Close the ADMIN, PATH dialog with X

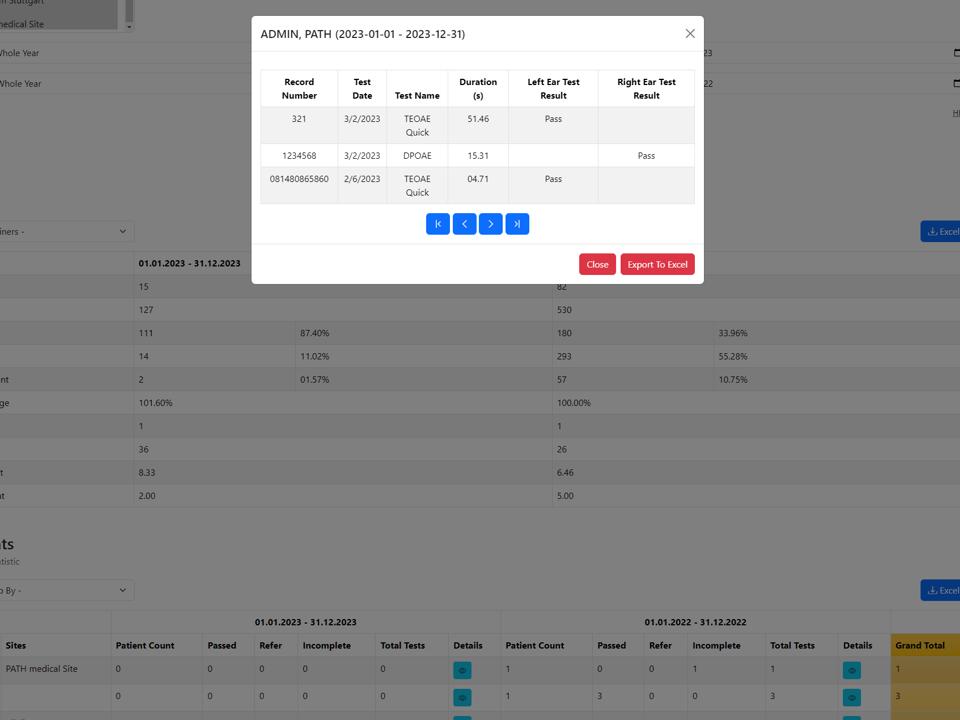click(x=690, y=34)
